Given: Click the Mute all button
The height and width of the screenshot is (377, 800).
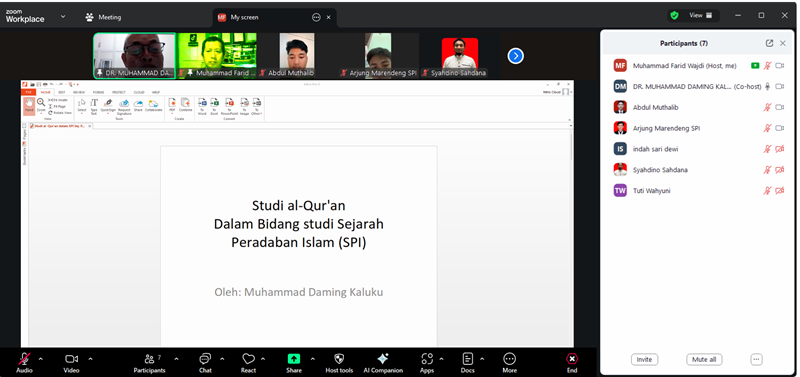Looking at the screenshot, I should pos(704,360).
